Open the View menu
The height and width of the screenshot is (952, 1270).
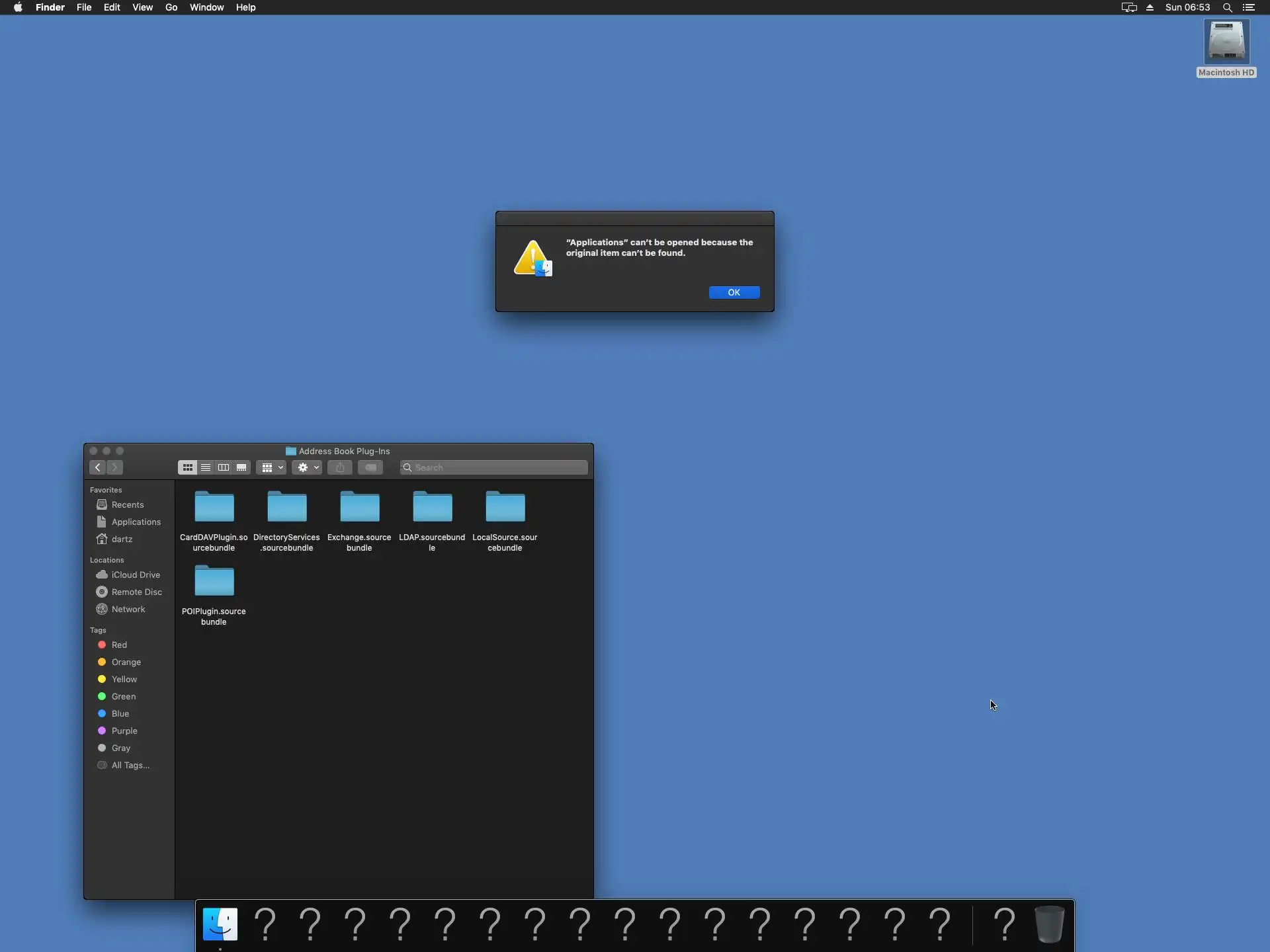click(x=142, y=7)
